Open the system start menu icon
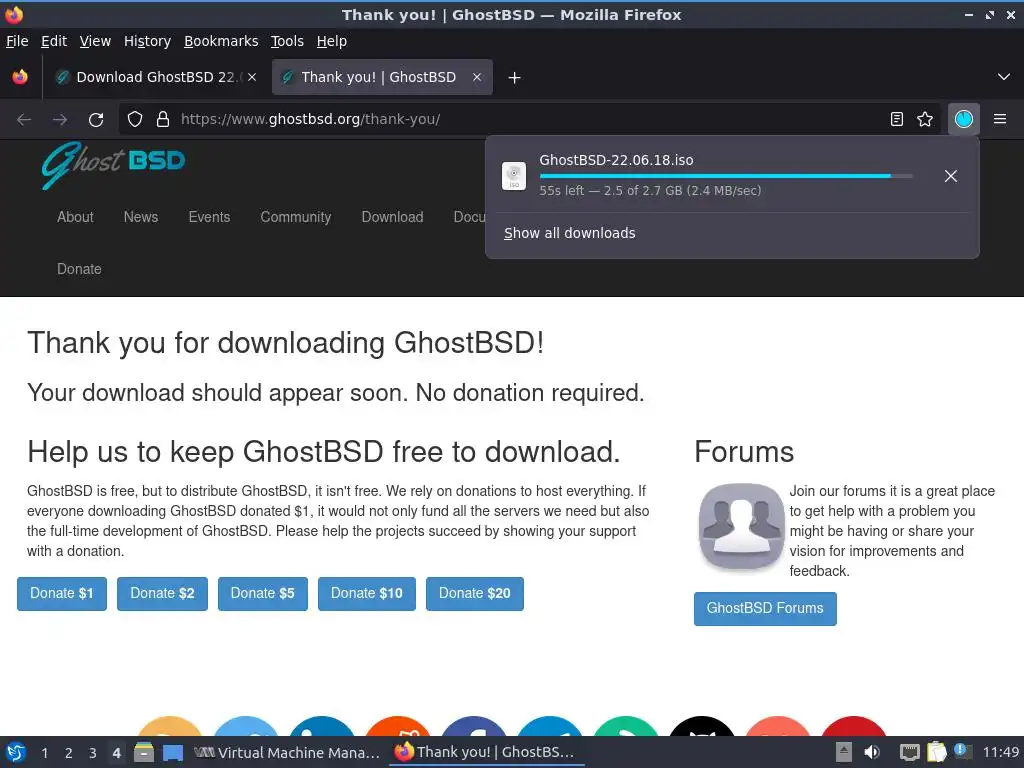Viewport: 1024px width, 768px height. click(x=16, y=752)
